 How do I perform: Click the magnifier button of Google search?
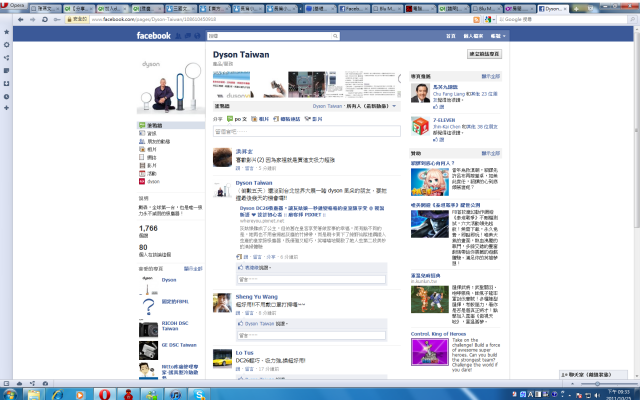point(633,19)
